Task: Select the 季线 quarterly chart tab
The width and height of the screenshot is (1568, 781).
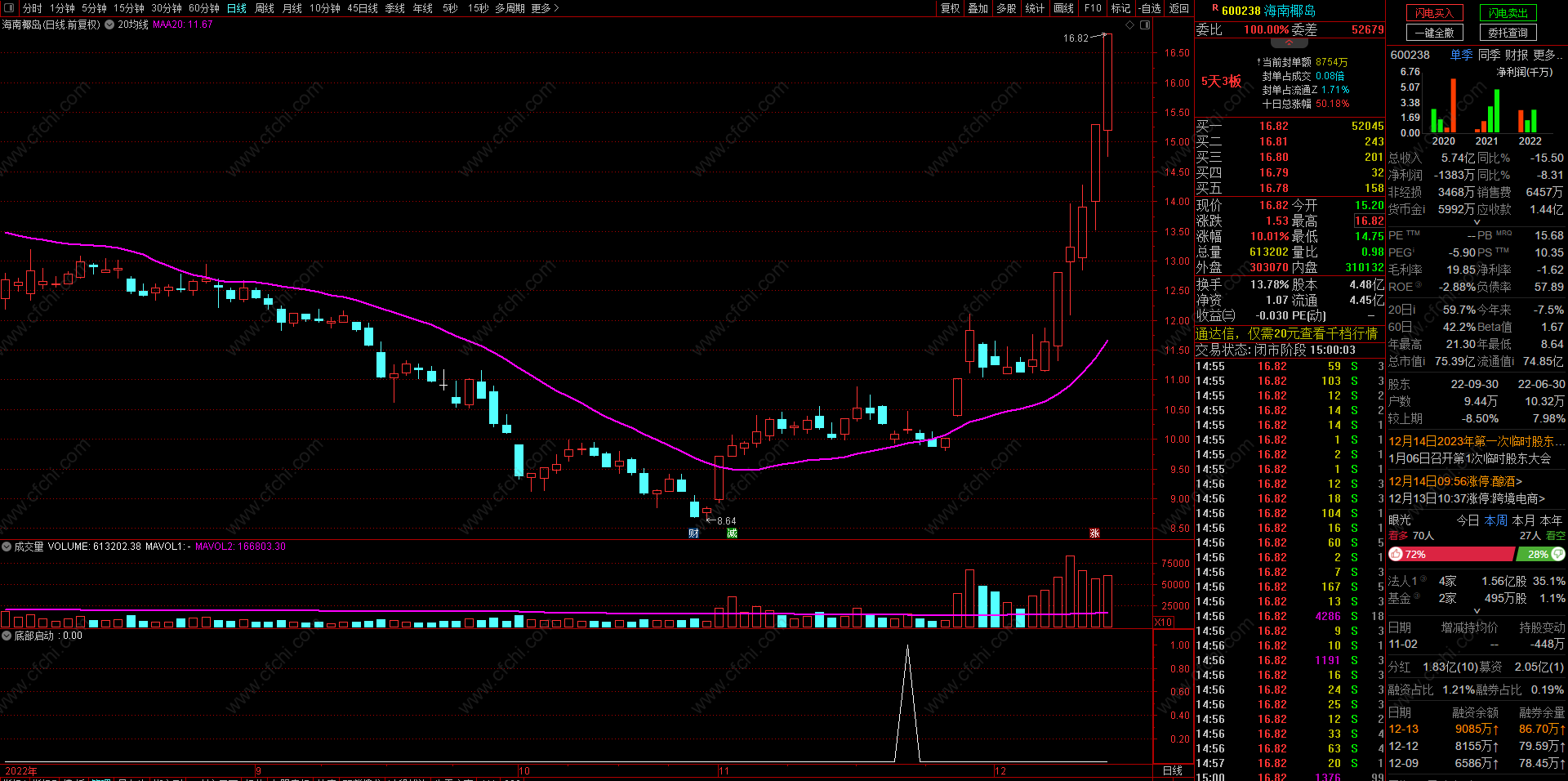Action: tap(395, 8)
